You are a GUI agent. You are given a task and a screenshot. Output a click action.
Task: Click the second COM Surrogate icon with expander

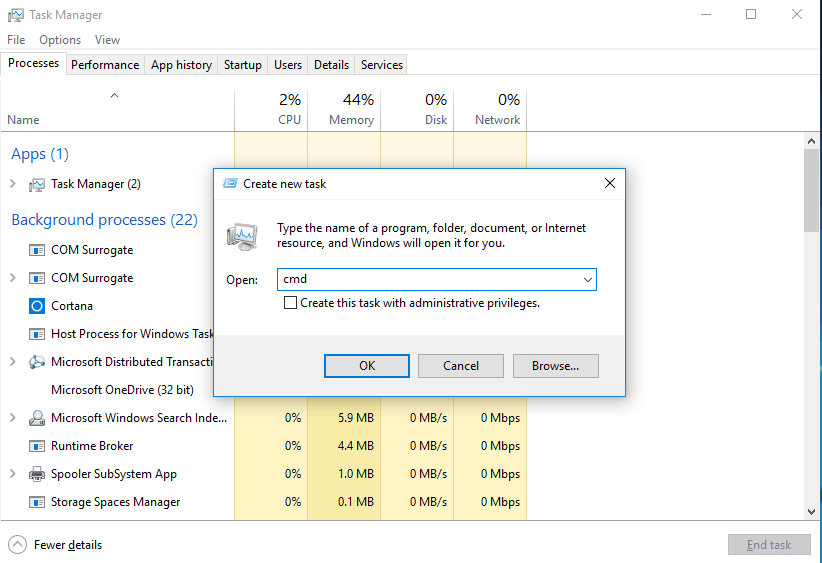point(37,278)
